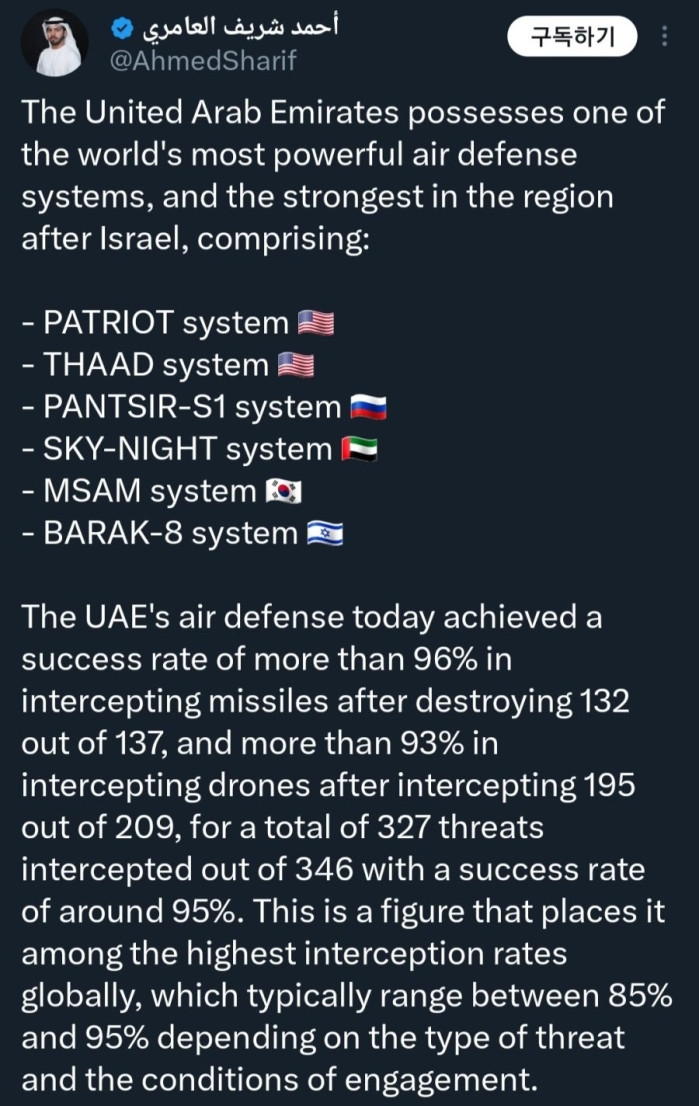Viewport: 699px width, 1106px height.
Task: Open the three-dot options menu
Action: (x=665, y=37)
